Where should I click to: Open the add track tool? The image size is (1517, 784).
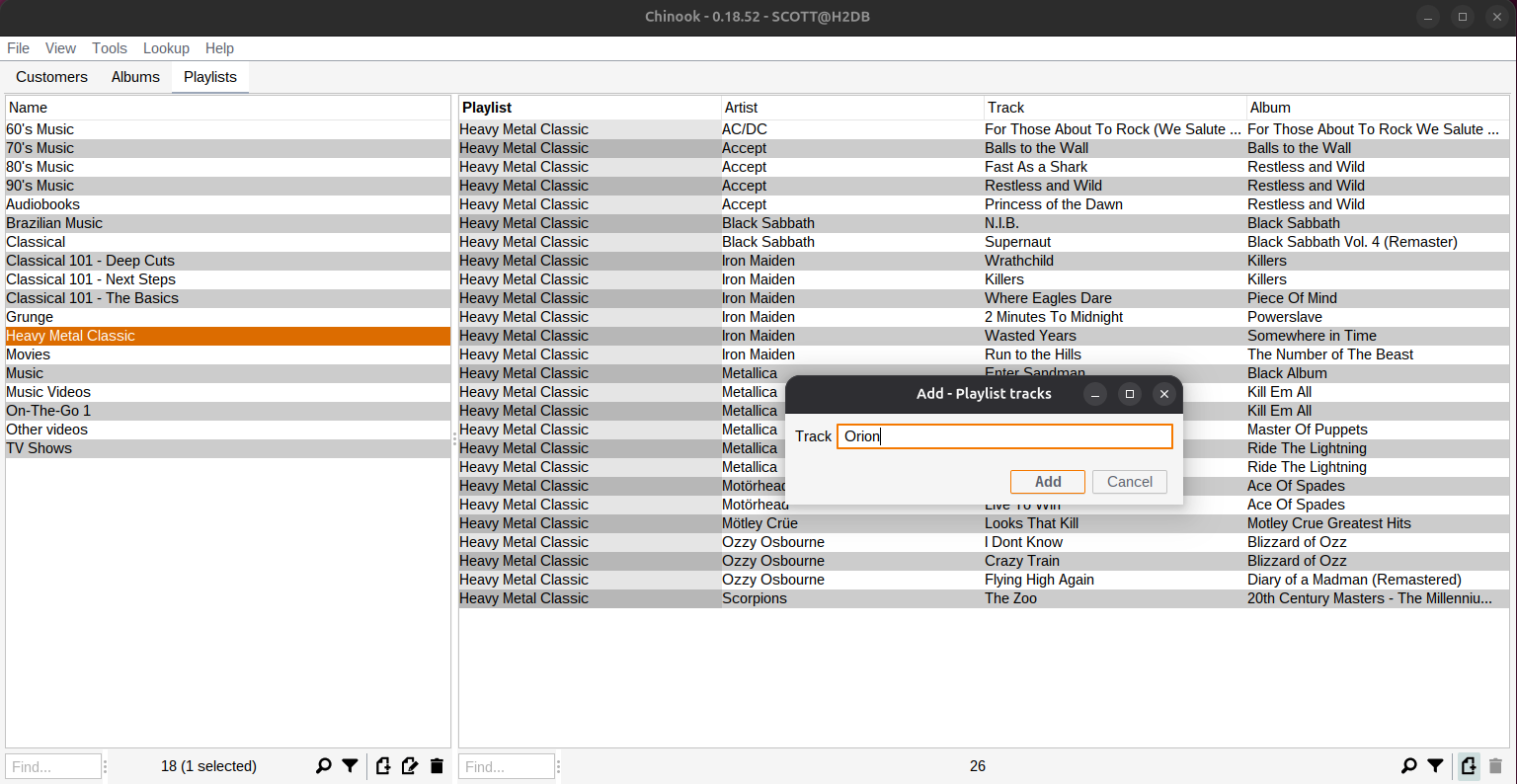[1468, 765]
